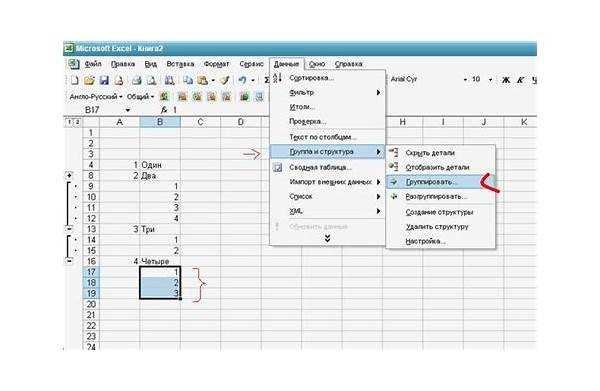This screenshot has width=600, height=391.
Task: Open the Англо-Русский dropdown
Action: 121,97
